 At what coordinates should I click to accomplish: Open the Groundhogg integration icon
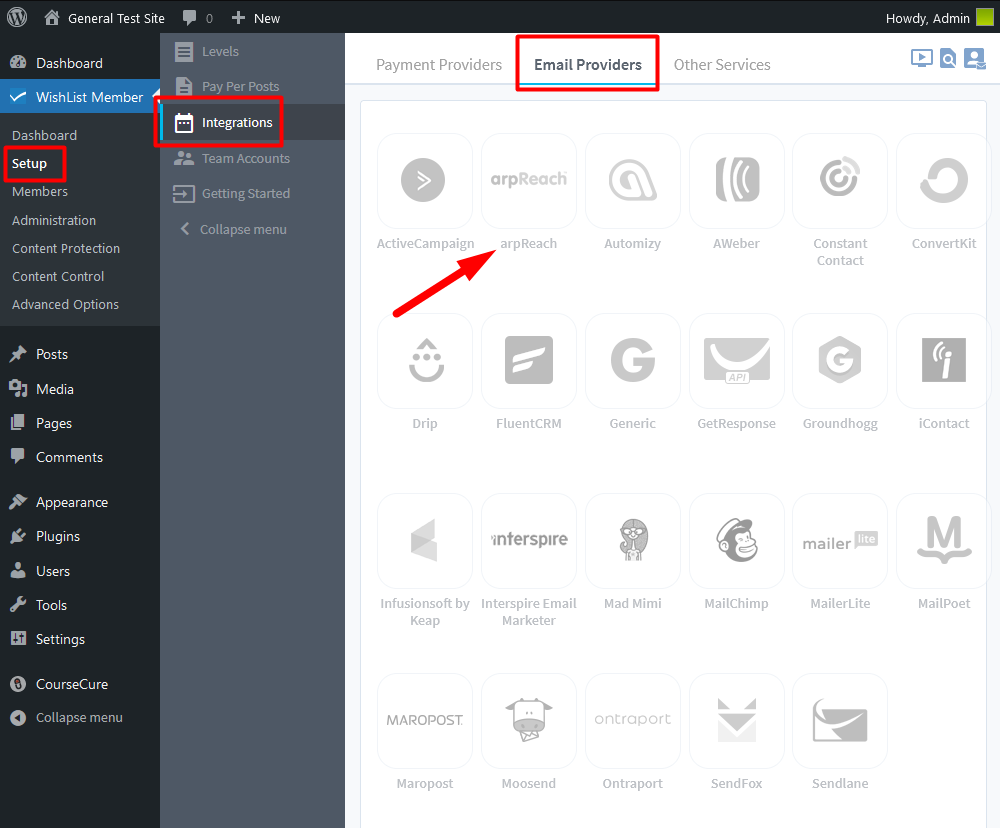[x=840, y=361]
